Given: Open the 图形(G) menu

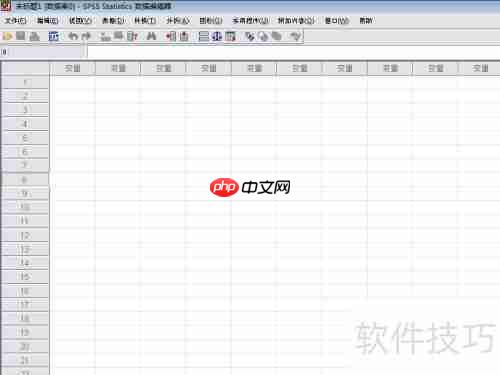Looking at the screenshot, I should pyautogui.click(x=211, y=21).
